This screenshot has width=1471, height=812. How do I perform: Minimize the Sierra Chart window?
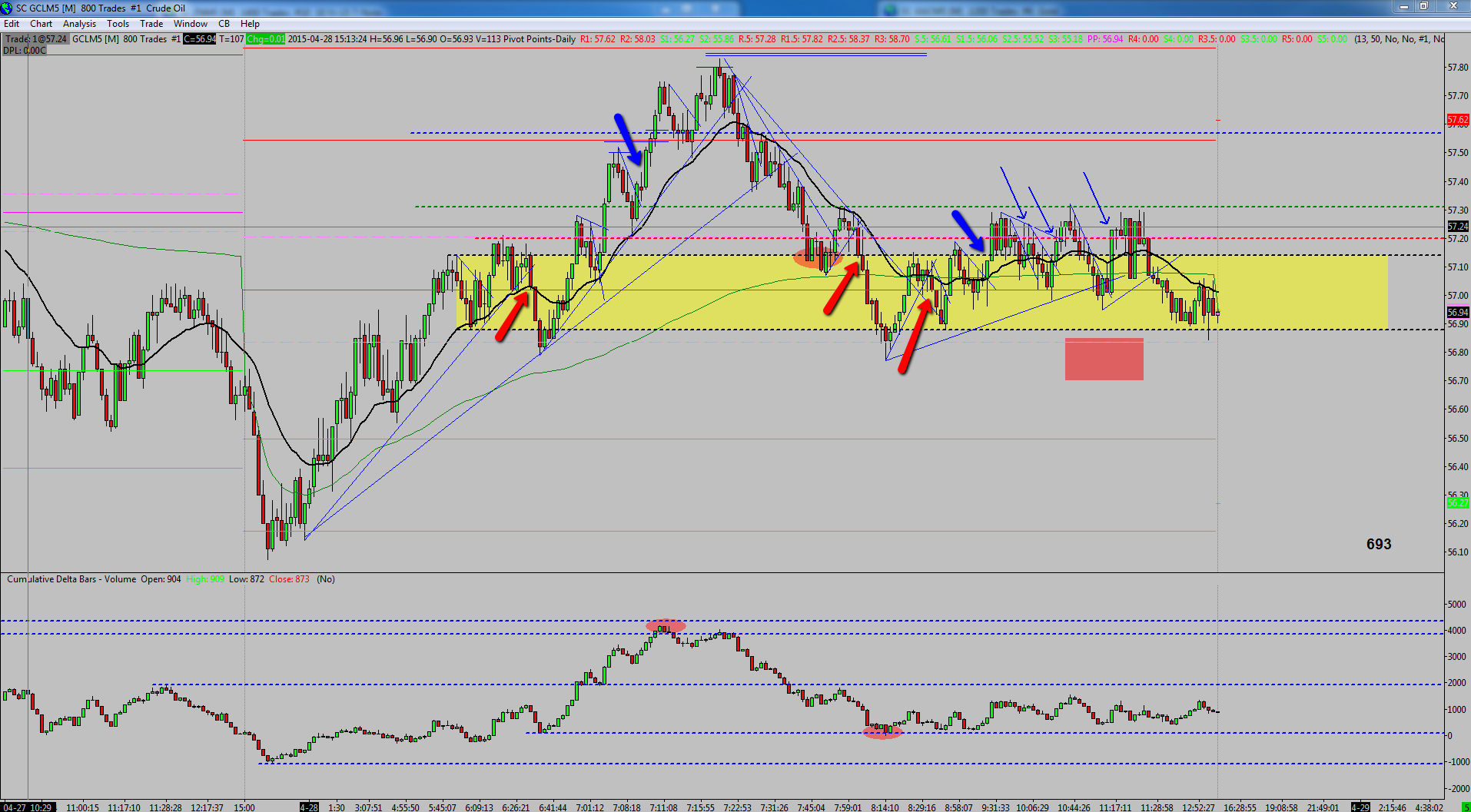[x=1404, y=6]
